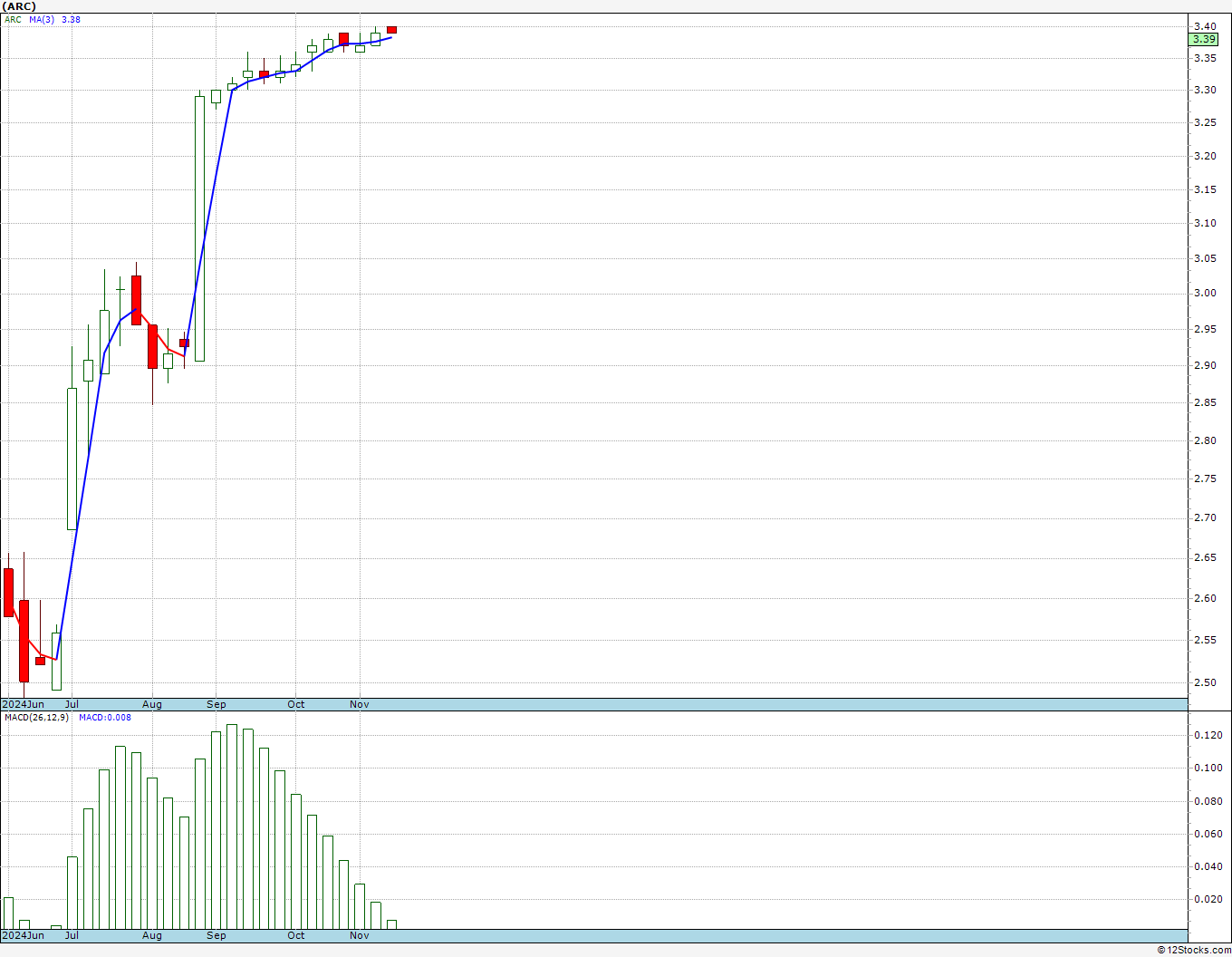Screen dimensions: 1232x957
Task: Click the 2.50 price axis label
Action: coord(1205,682)
